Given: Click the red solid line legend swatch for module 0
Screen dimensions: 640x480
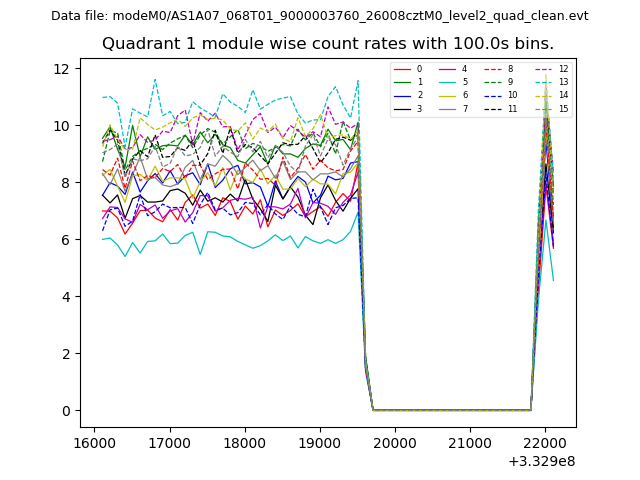Looking at the screenshot, I should click(402, 69).
